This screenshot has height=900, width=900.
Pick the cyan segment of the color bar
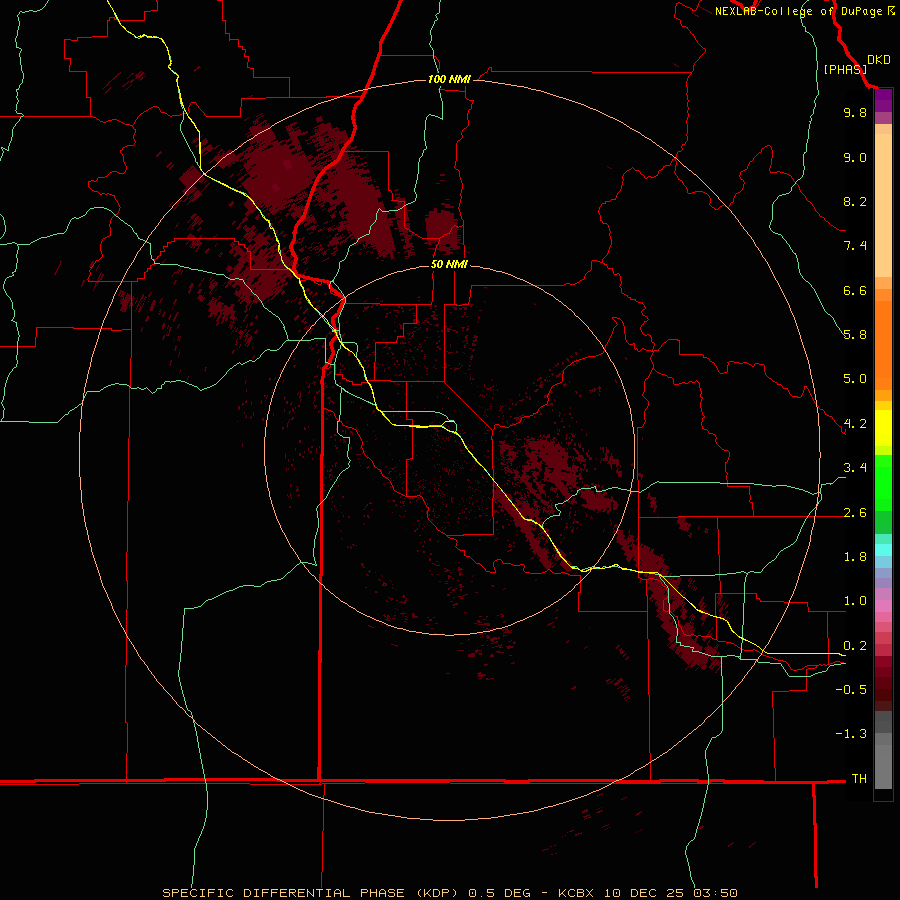click(x=883, y=550)
